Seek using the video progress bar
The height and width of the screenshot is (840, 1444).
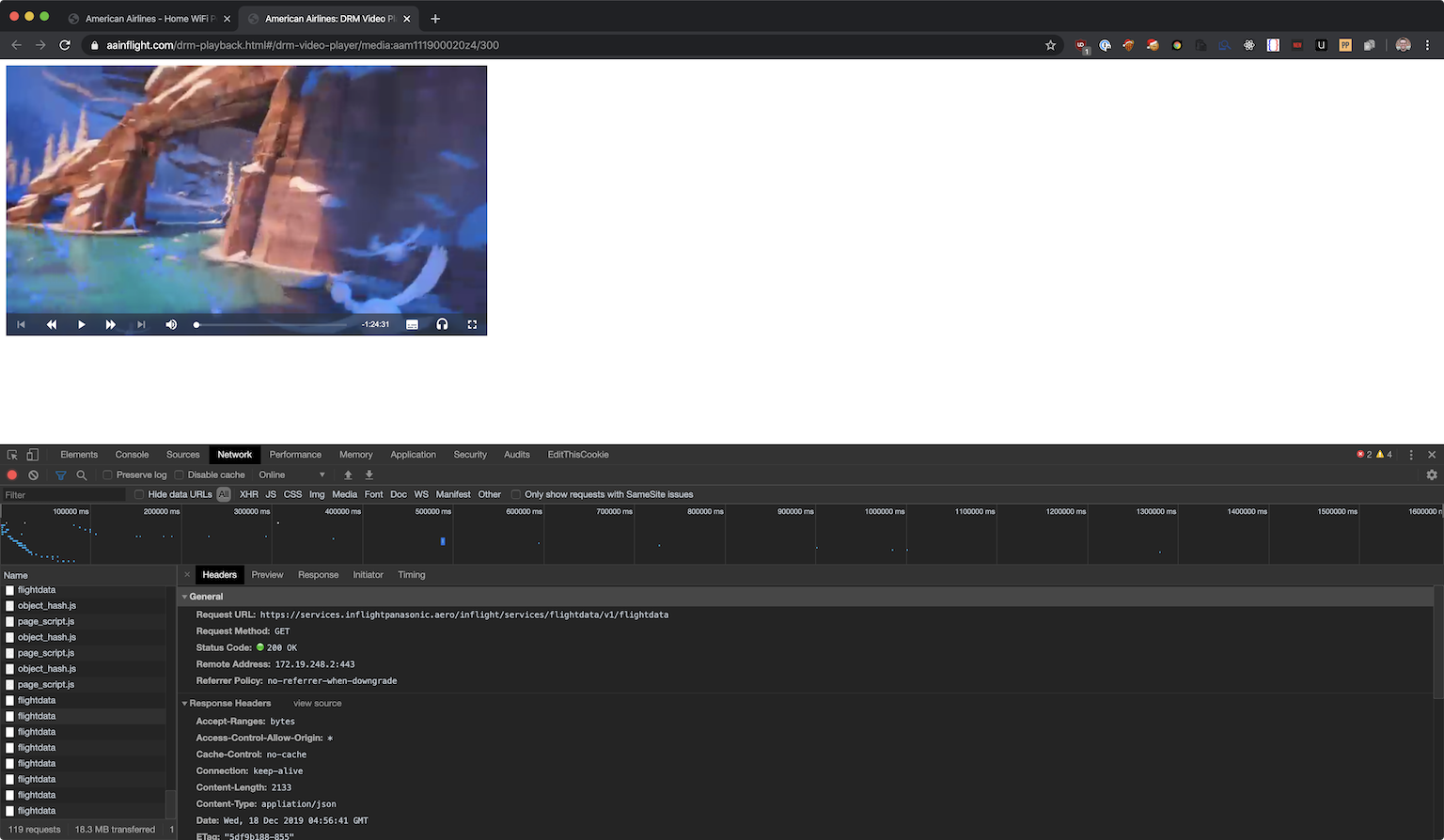click(273, 324)
